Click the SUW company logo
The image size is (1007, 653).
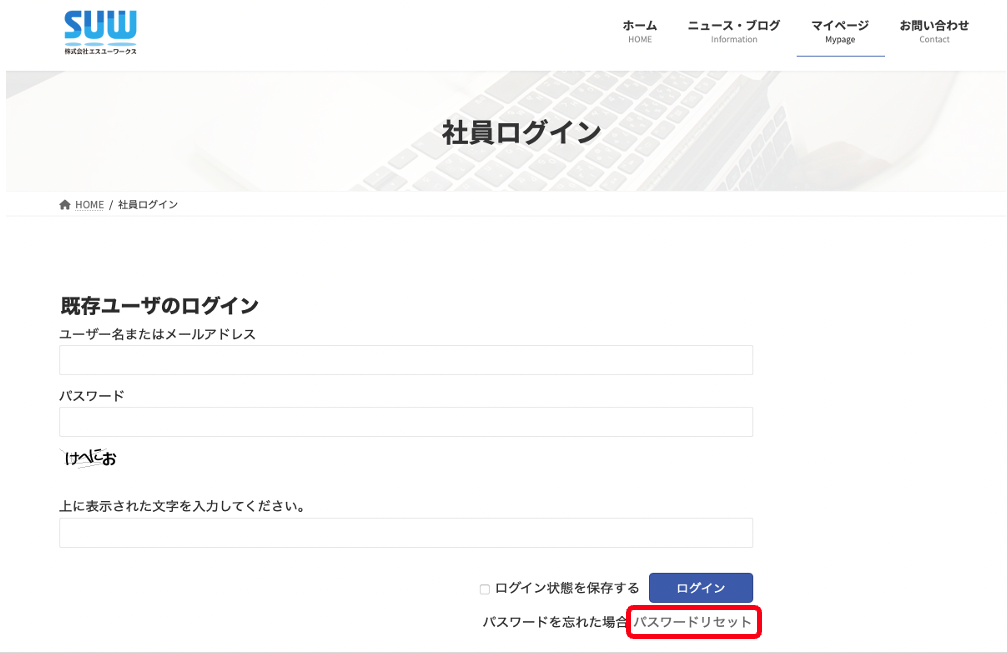pyautogui.click(x=100, y=32)
